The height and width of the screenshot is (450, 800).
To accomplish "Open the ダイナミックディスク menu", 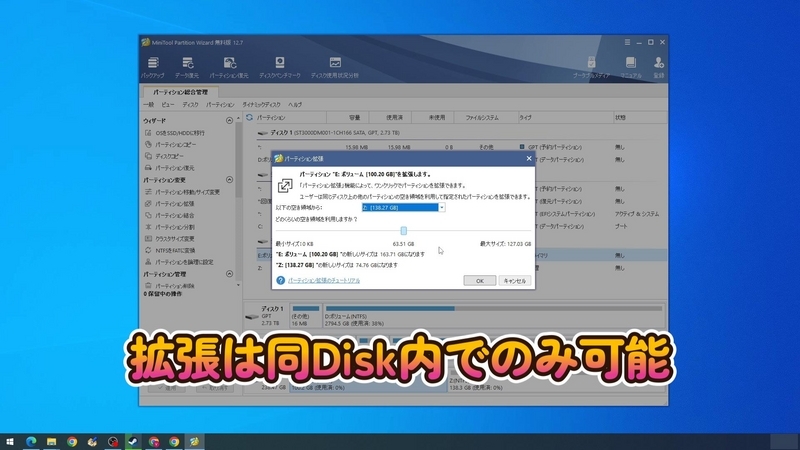I will tap(261, 105).
